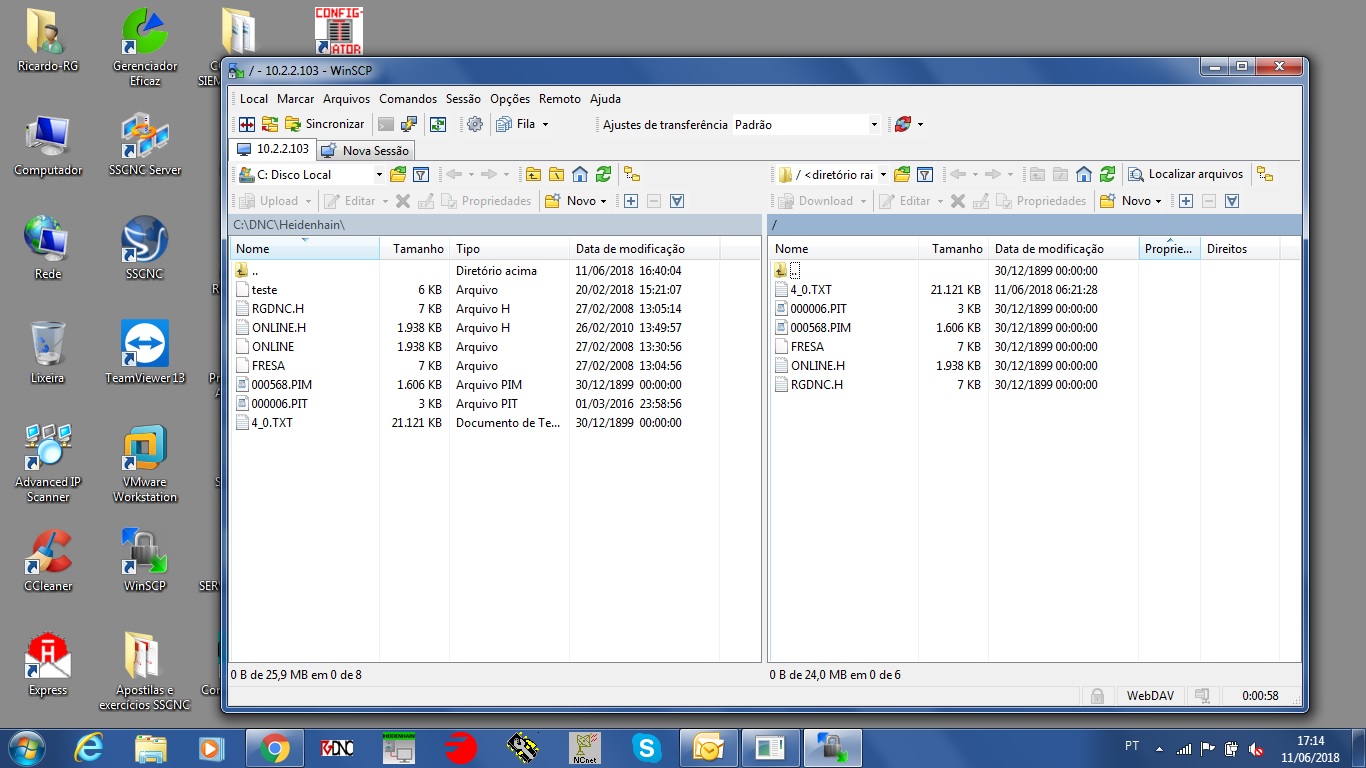
Task: Select ONLINE.H file in local panel
Action: pyautogui.click(x=278, y=328)
